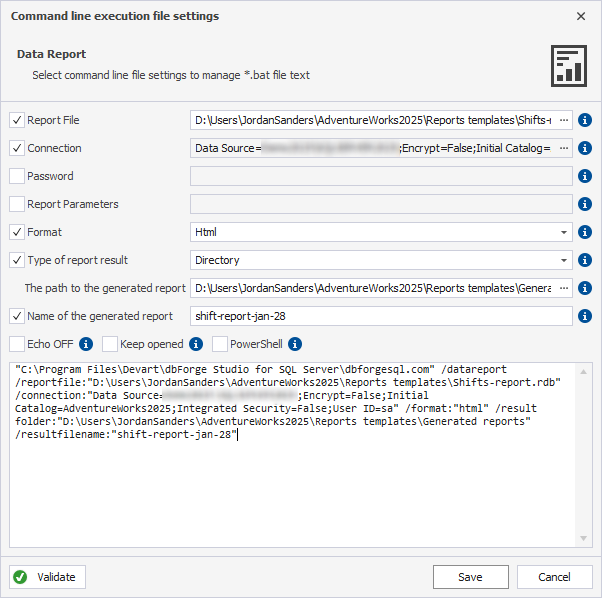Enable the Echo OFF checkbox

click(x=17, y=344)
